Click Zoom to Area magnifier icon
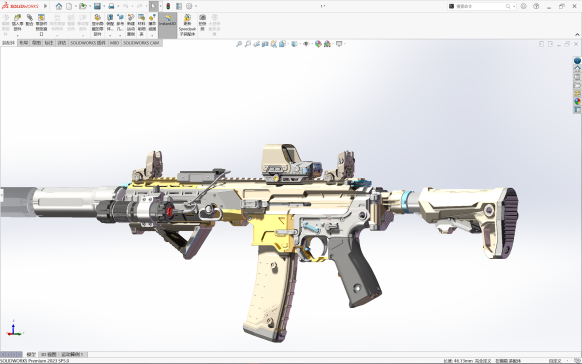This screenshot has width=582, height=364. [x=248, y=44]
